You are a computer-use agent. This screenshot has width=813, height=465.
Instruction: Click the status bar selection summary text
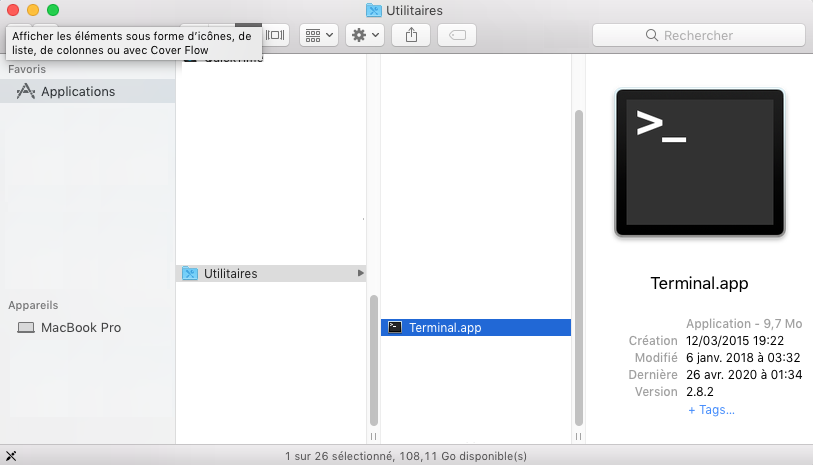pos(406,456)
